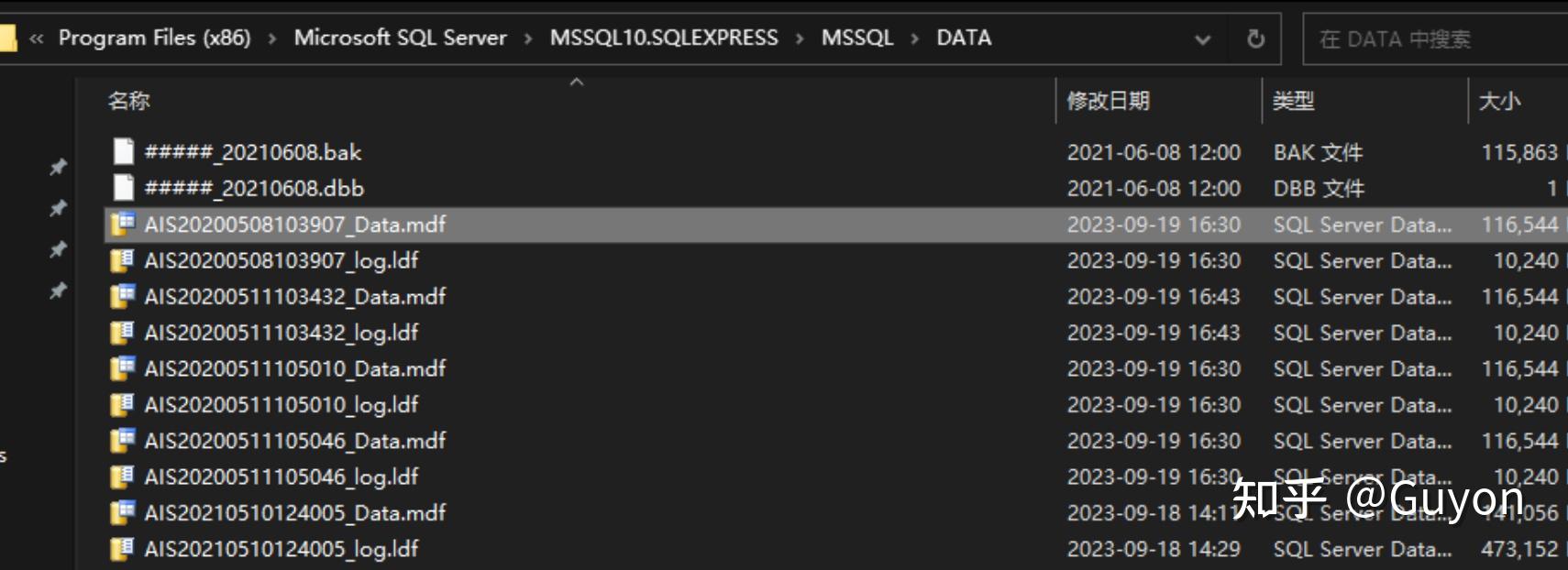Image resolution: width=1568 pixels, height=570 pixels.
Task: Sort by the 名称 column header
Action: coord(128,101)
